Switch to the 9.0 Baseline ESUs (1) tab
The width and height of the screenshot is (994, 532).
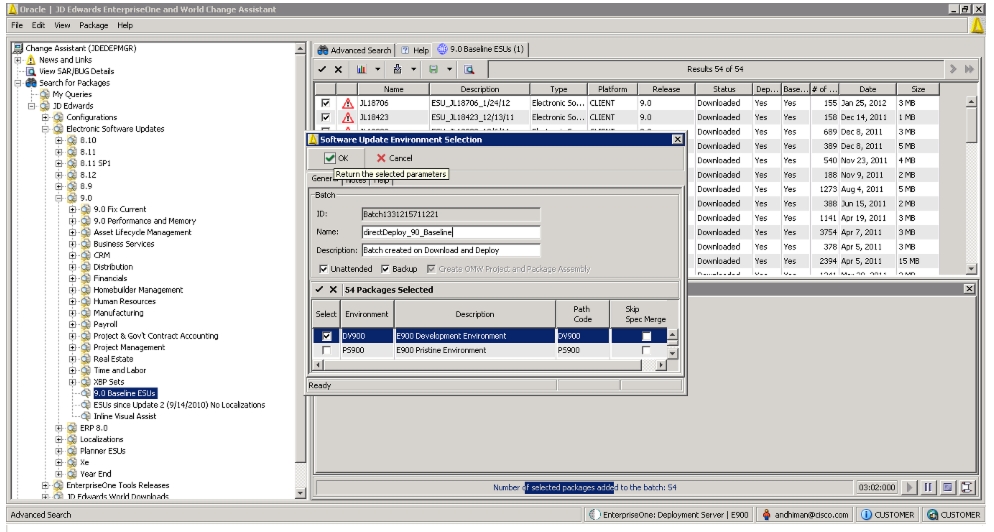pyautogui.click(x=481, y=49)
